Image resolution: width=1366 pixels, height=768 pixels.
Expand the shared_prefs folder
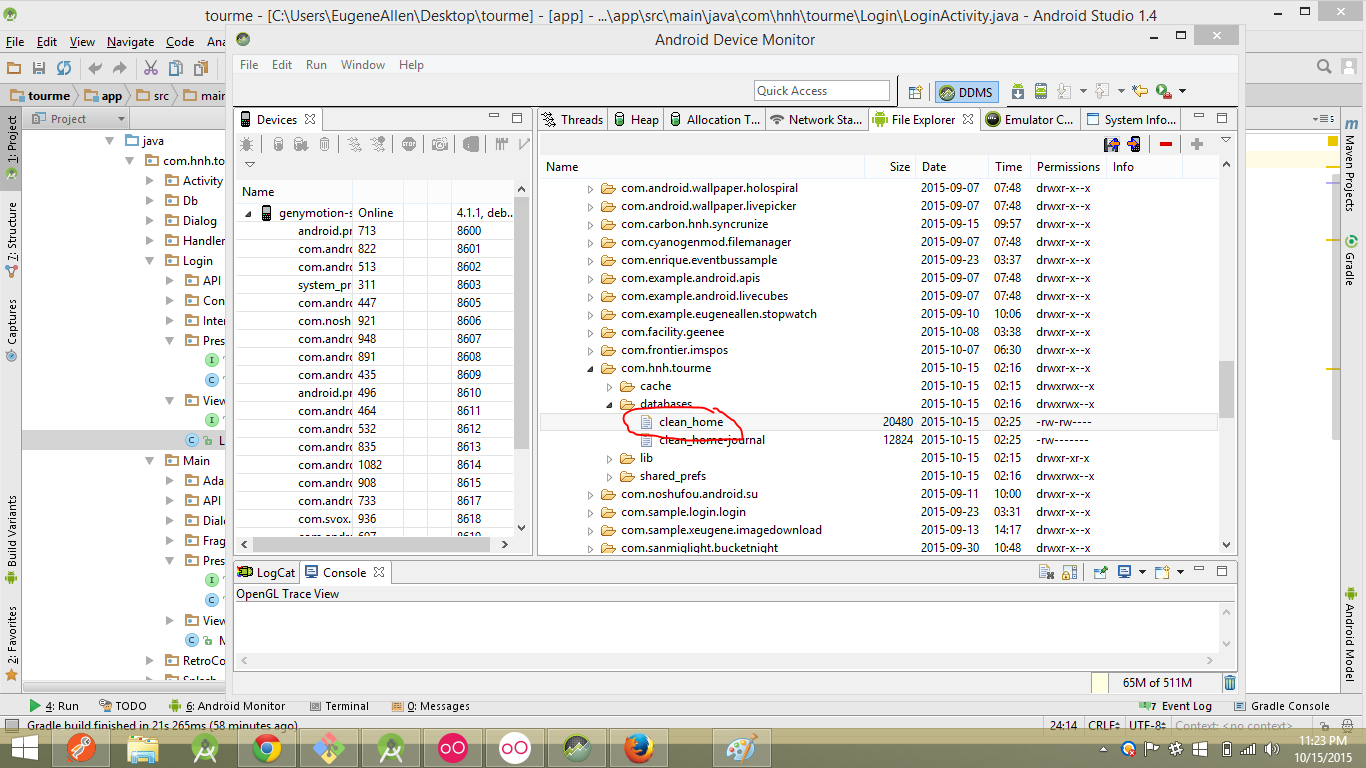(610, 476)
